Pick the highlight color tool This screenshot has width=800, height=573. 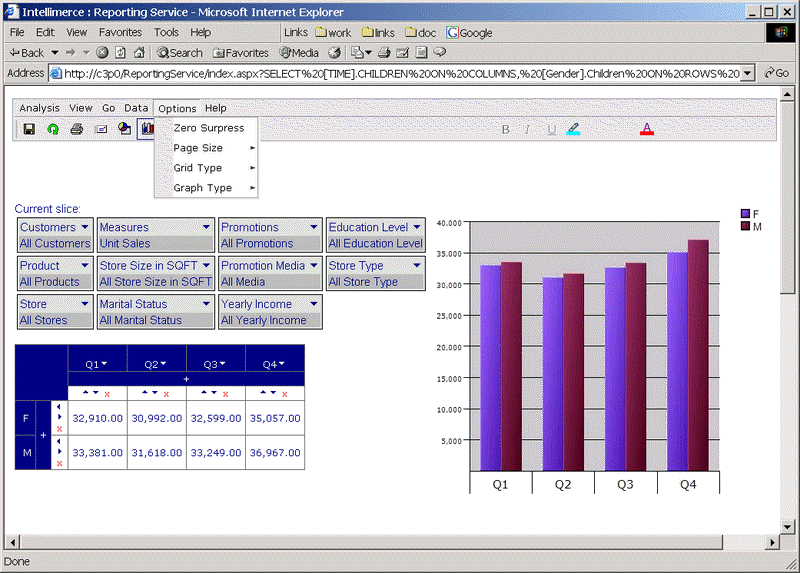(x=573, y=129)
